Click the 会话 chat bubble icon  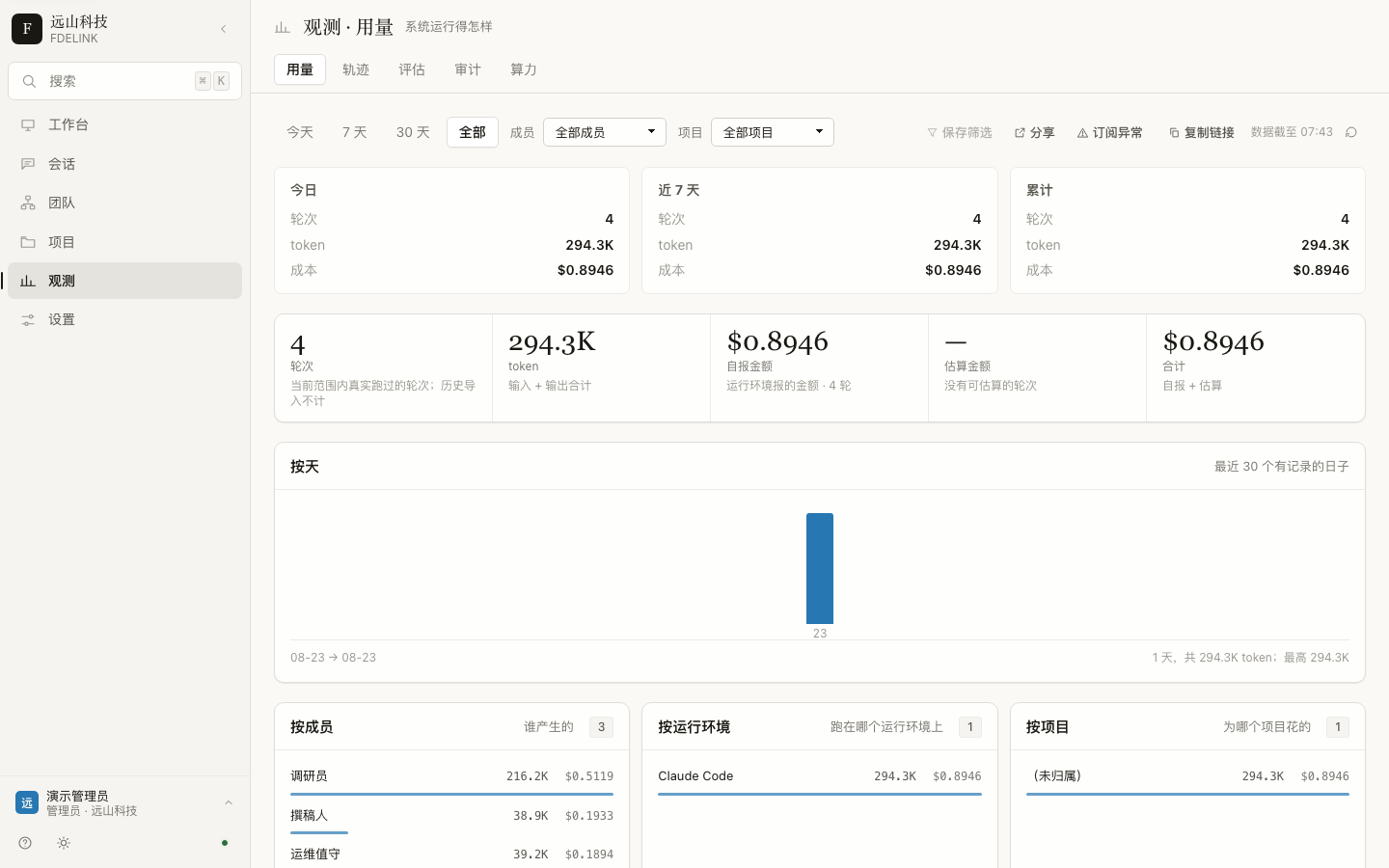pyautogui.click(x=28, y=164)
